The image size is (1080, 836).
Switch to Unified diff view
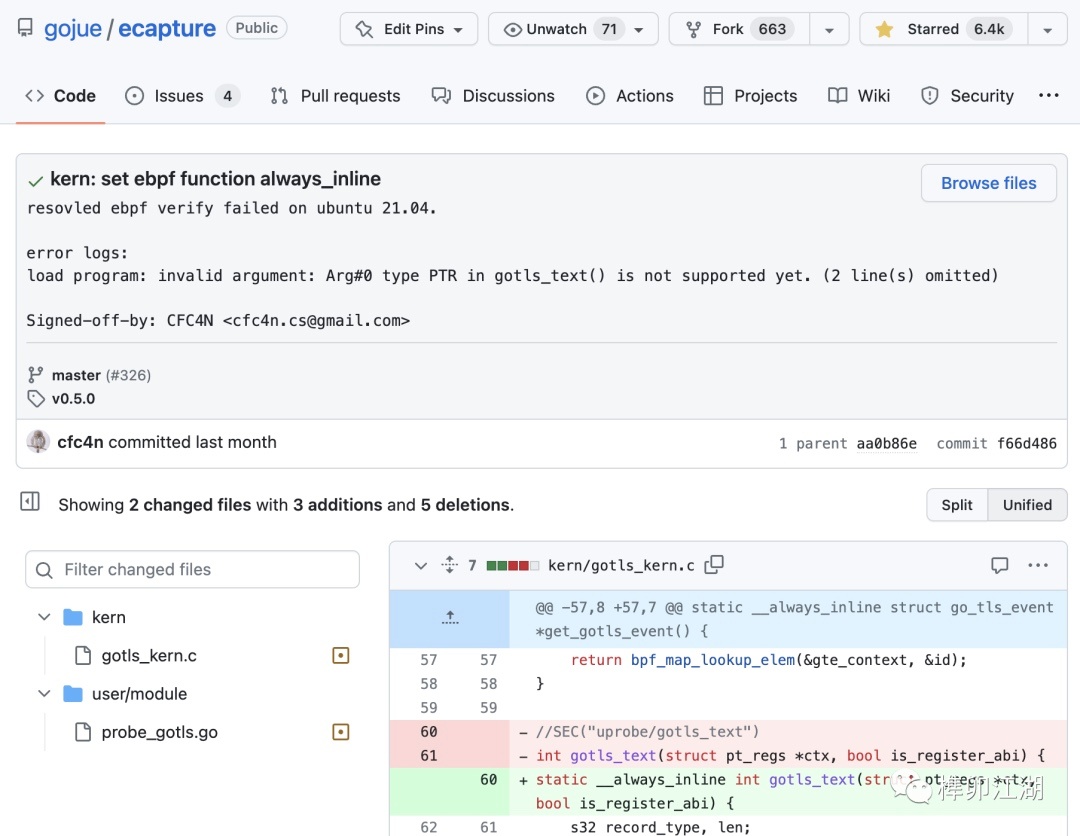(1027, 505)
